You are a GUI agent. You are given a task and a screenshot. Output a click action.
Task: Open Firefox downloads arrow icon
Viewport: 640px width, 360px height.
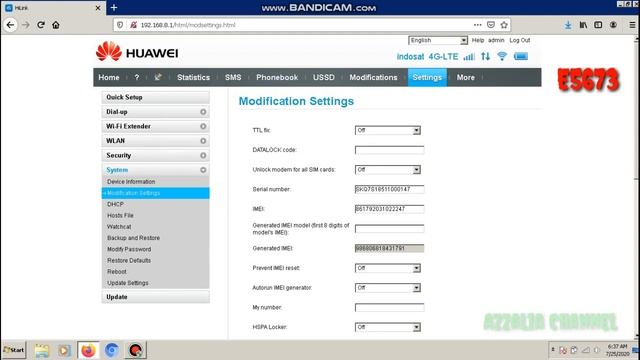tap(568, 25)
